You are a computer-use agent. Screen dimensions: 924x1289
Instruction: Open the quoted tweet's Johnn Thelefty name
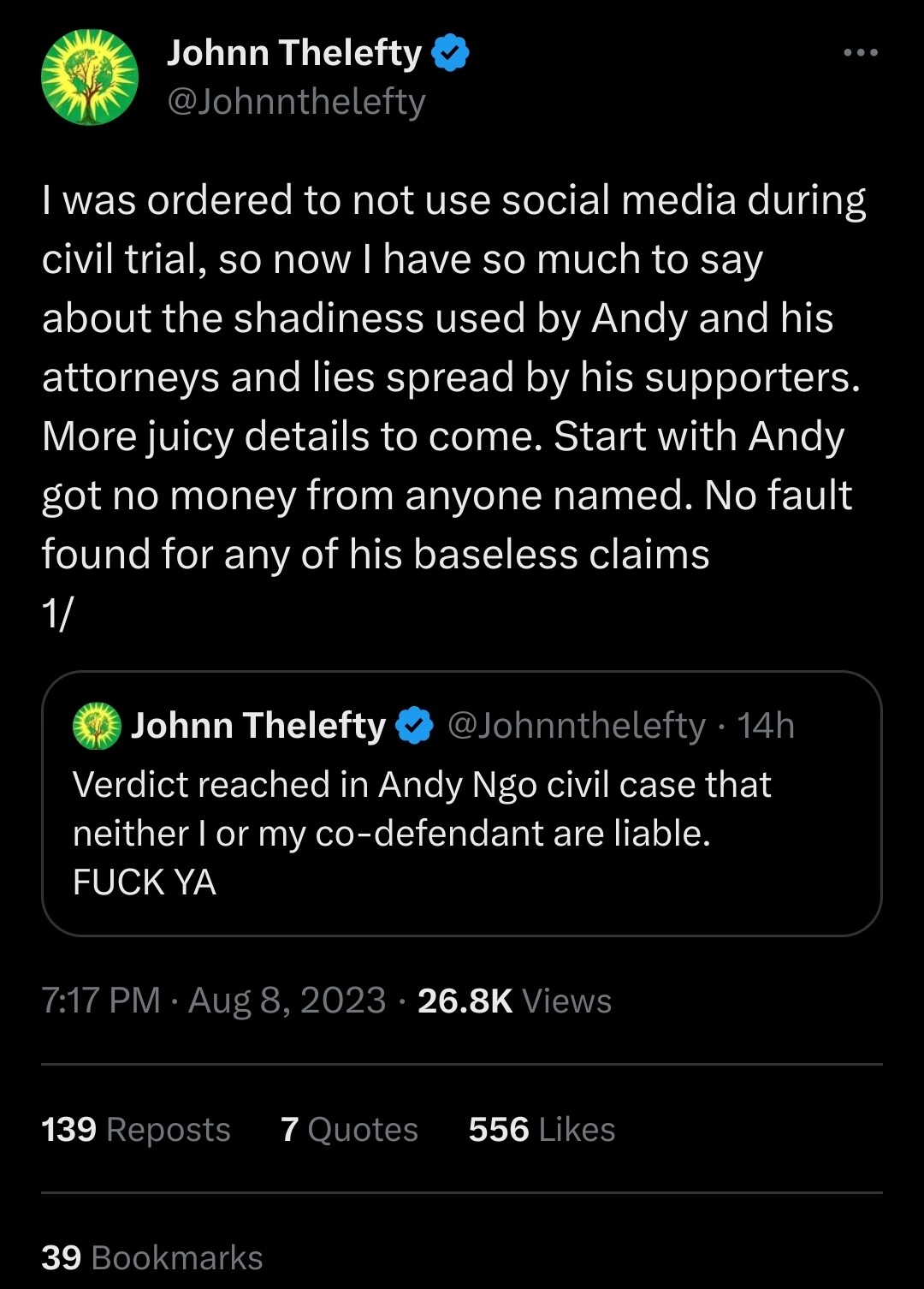click(258, 726)
